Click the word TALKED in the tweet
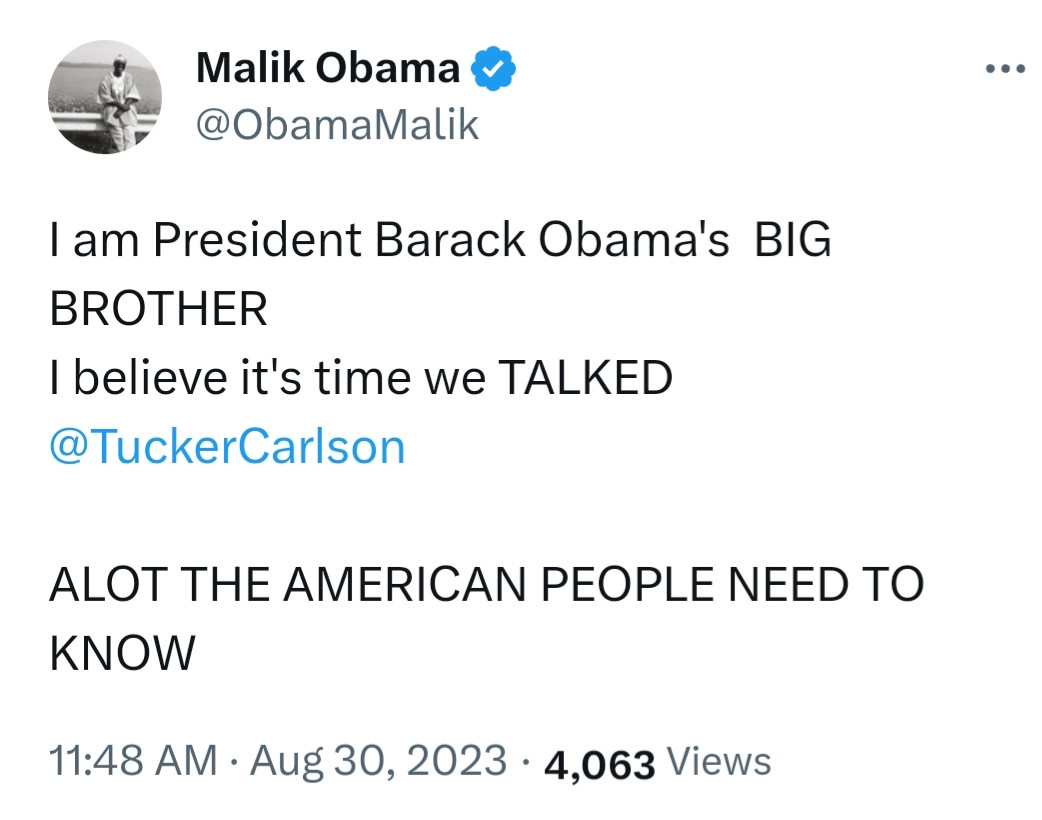This screenshot has width=1042, height=820. click(584, 378)
